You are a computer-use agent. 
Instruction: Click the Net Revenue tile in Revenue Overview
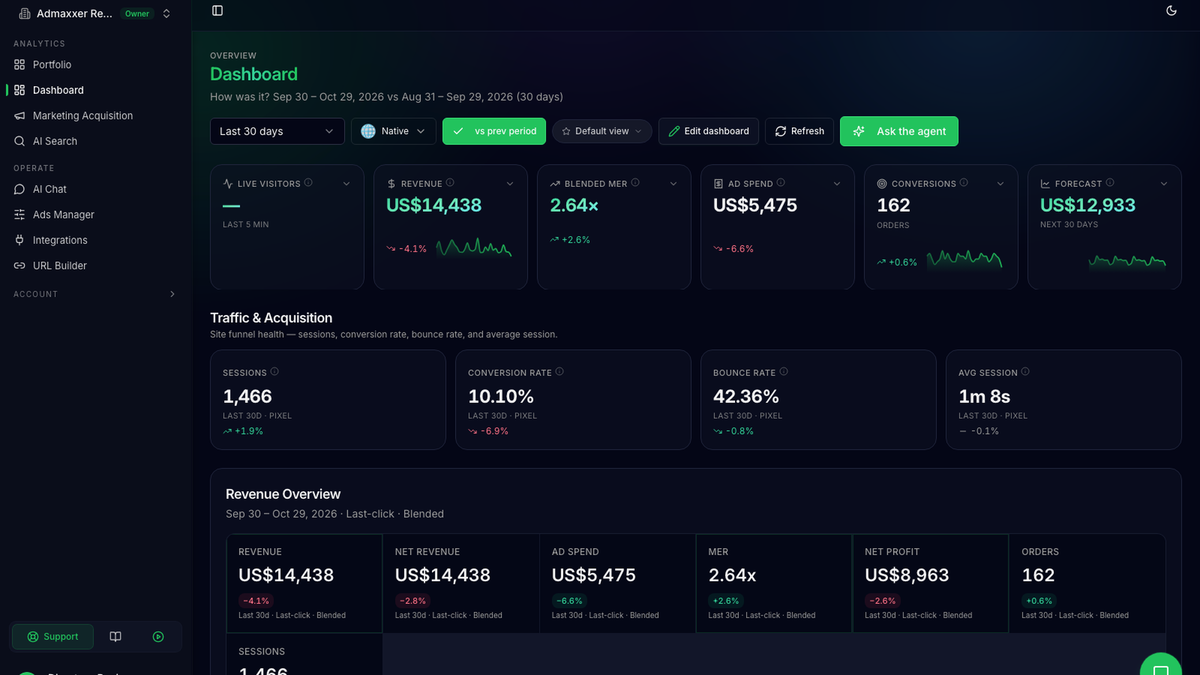pyautogui.click(x=460, y=583)
